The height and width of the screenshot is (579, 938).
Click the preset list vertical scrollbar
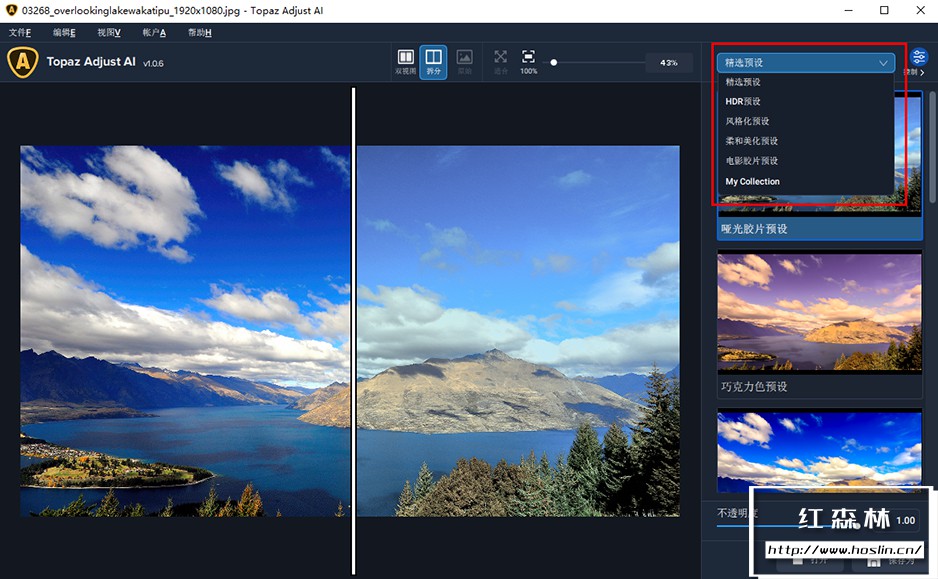point(932,147)
